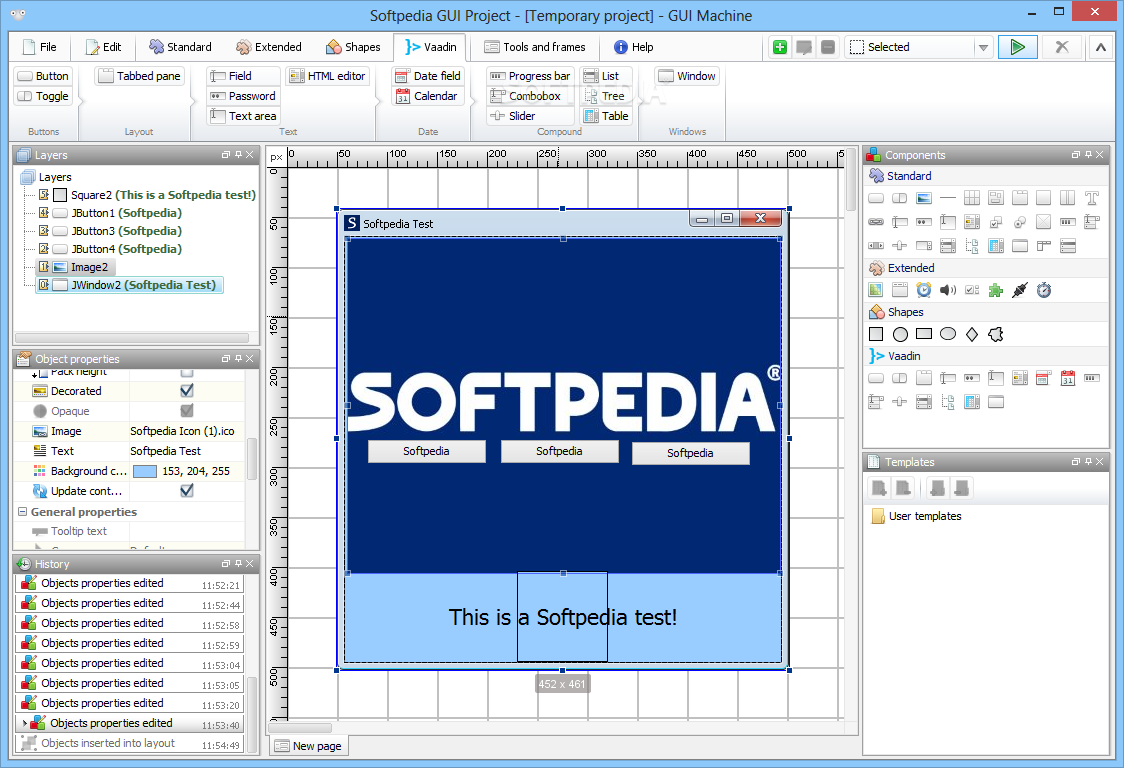Viewport: 1124px width, 768px height.
Task: Insert an HTML editor component
Action: [328, 76]
